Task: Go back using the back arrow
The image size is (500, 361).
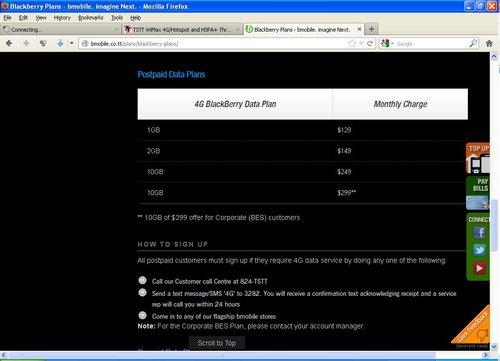Action: 9,43
